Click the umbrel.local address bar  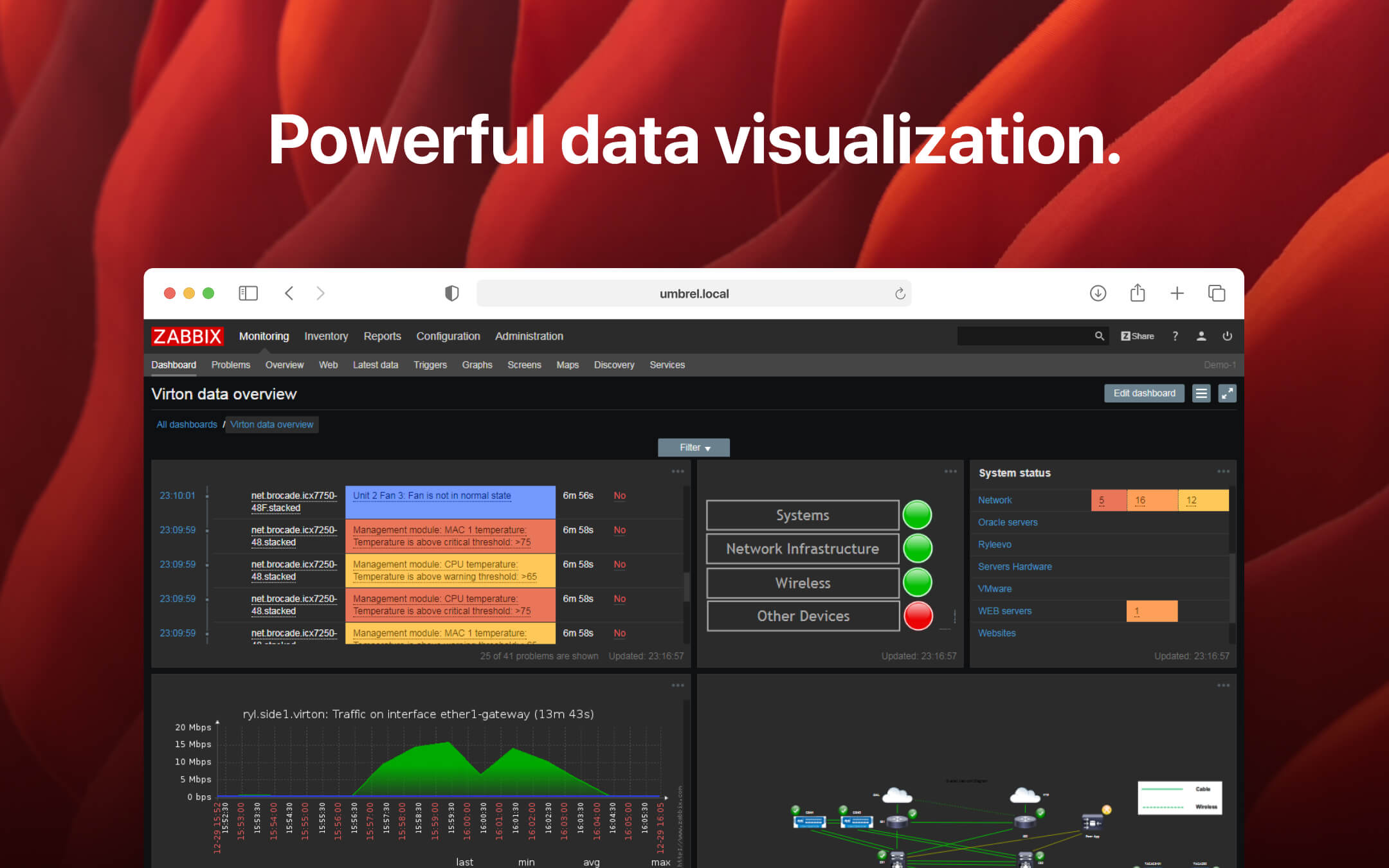click(x=693, y=293)
